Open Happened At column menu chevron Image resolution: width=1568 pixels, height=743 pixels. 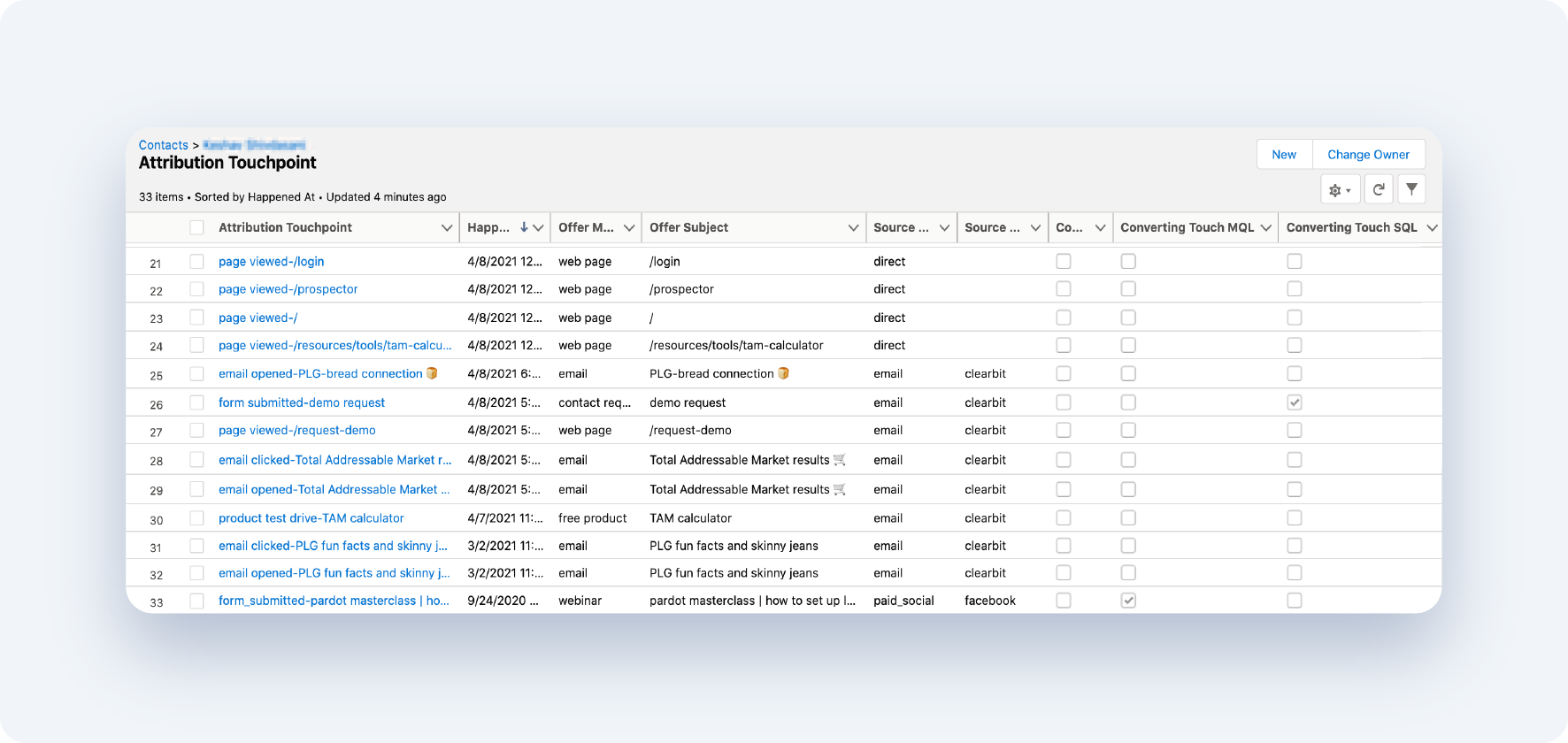(538, 227)
